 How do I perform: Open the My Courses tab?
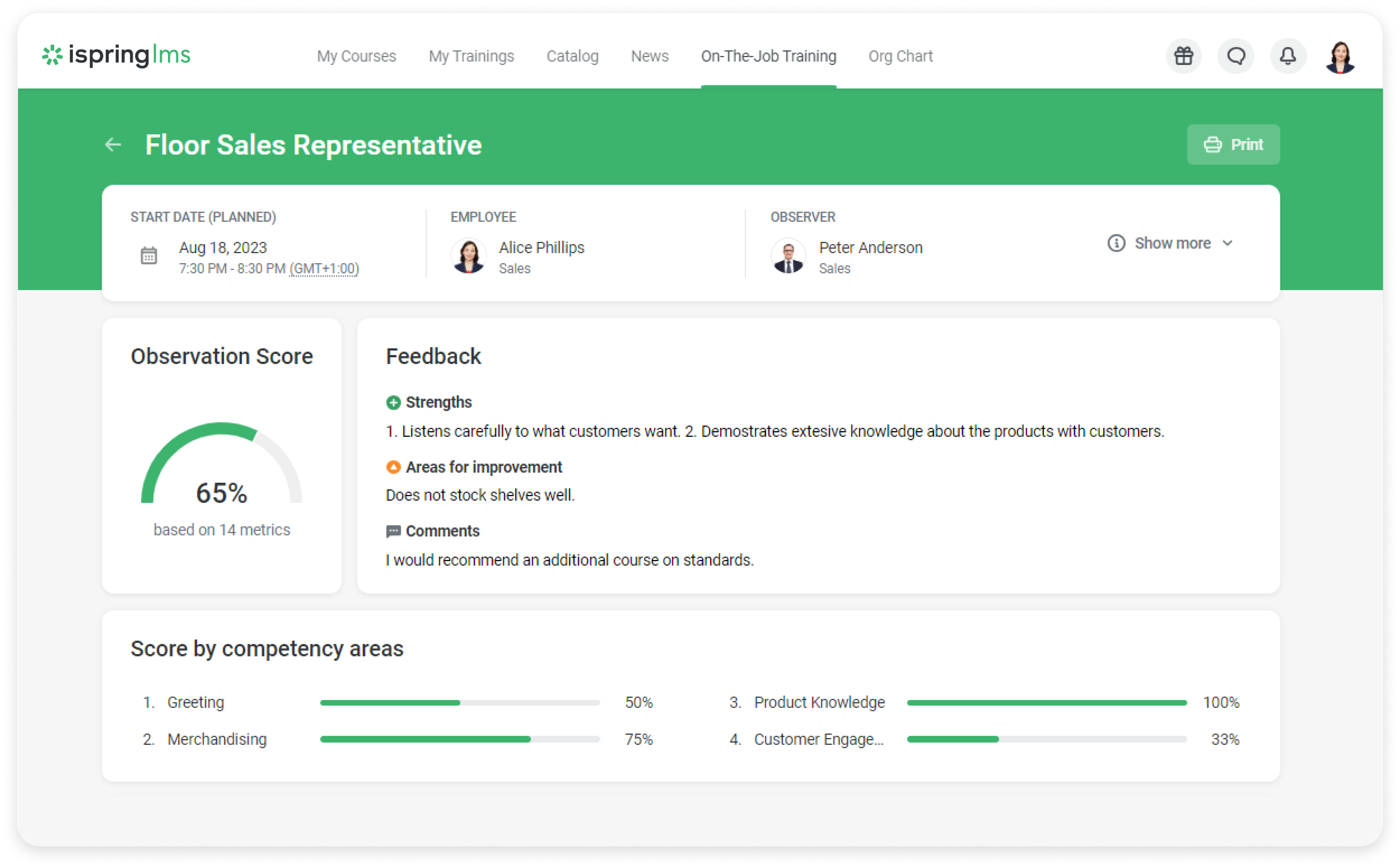[x=356, y=56]
